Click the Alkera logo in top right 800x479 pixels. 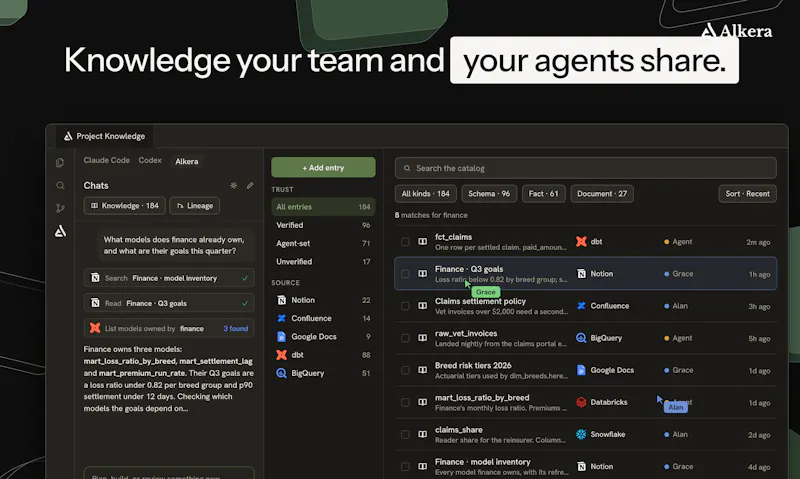pos(736,31)
